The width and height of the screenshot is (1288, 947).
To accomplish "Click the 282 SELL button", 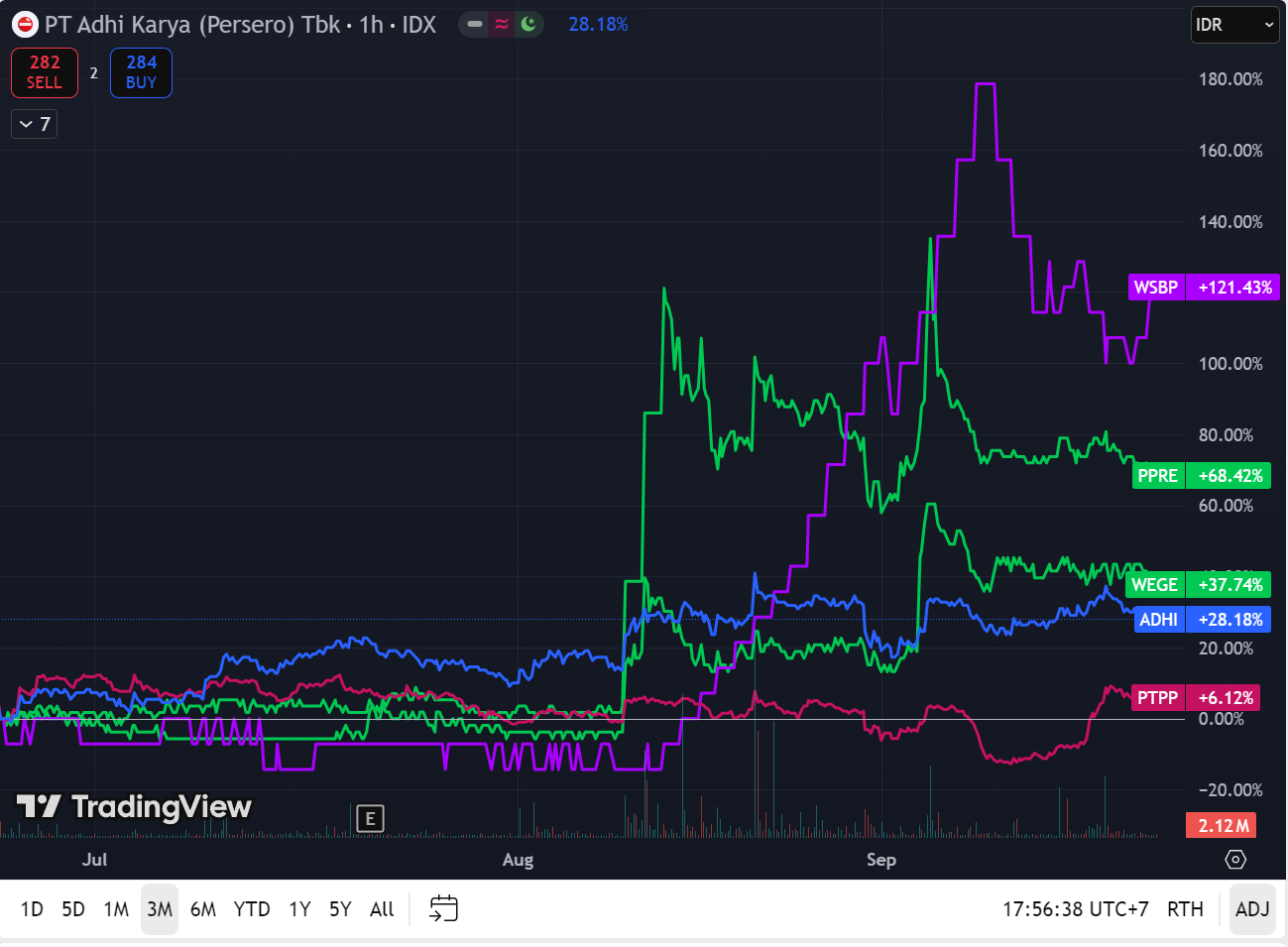I will (45, 72).
